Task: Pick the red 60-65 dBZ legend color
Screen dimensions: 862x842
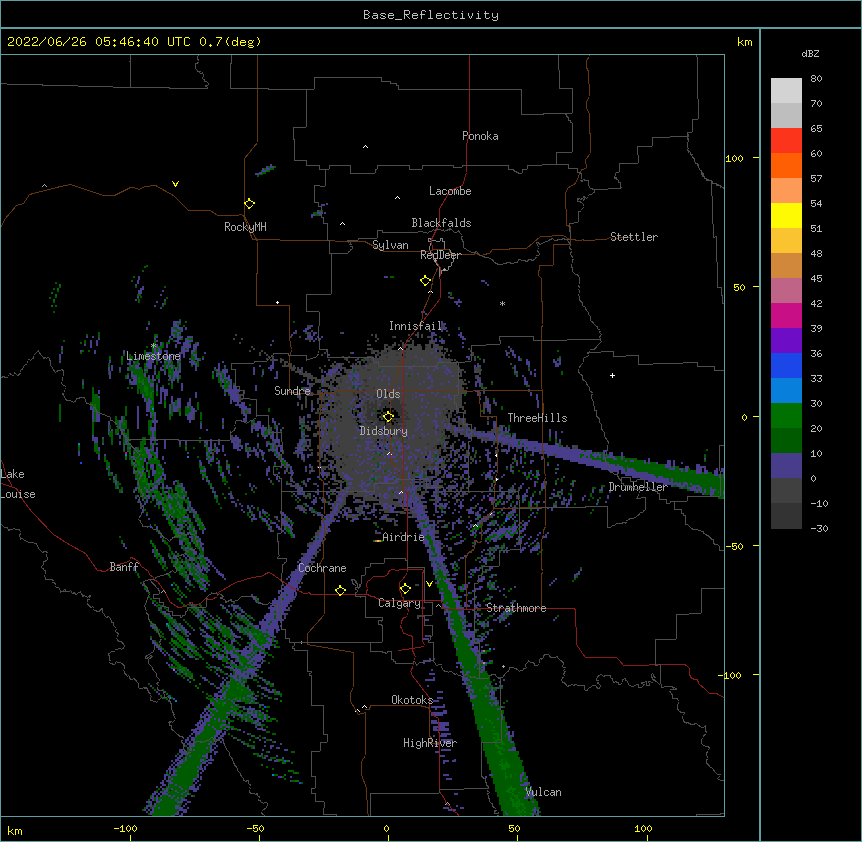Action: point(786,141)
